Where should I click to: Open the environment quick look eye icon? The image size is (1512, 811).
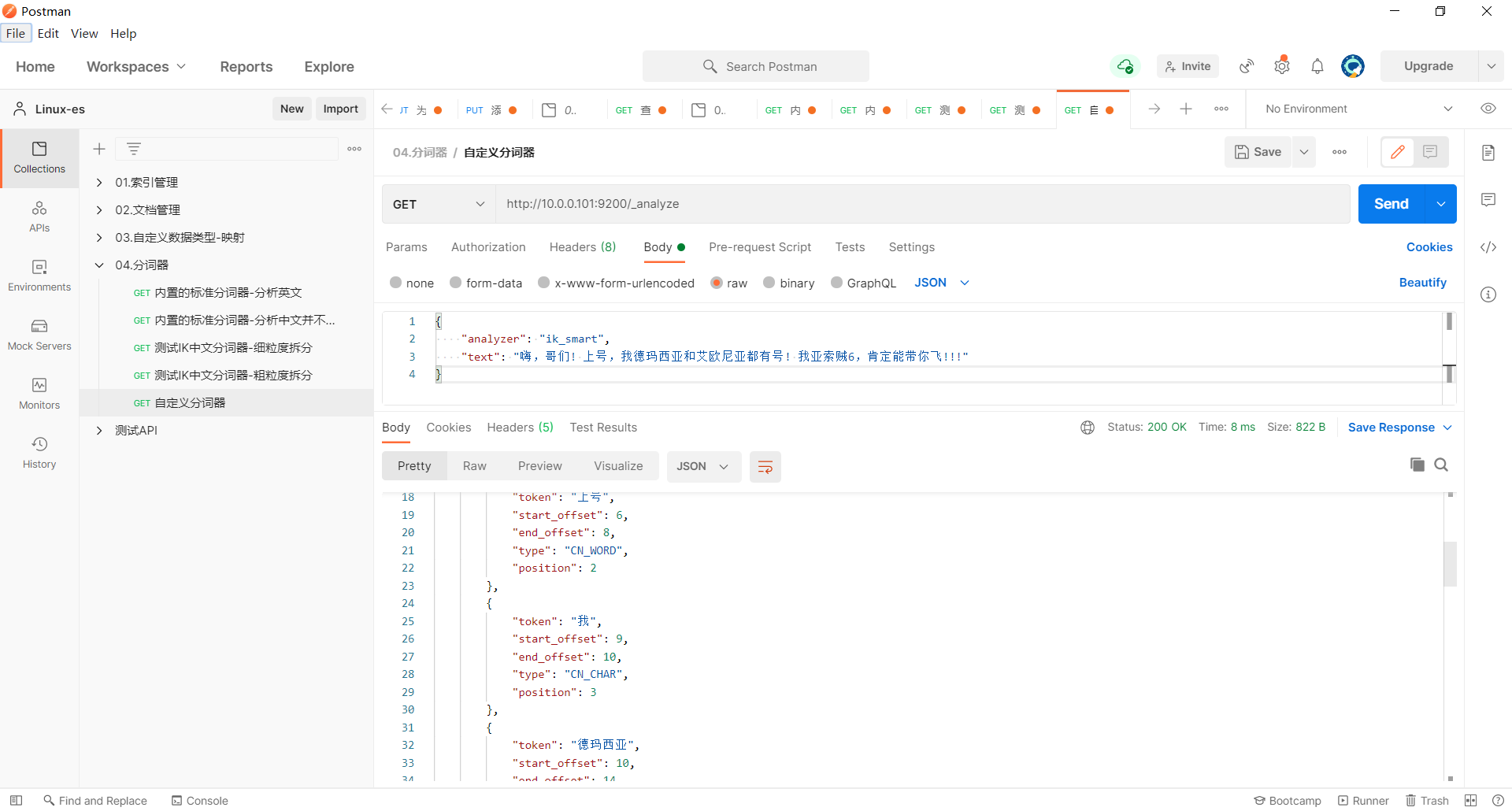1488,109
